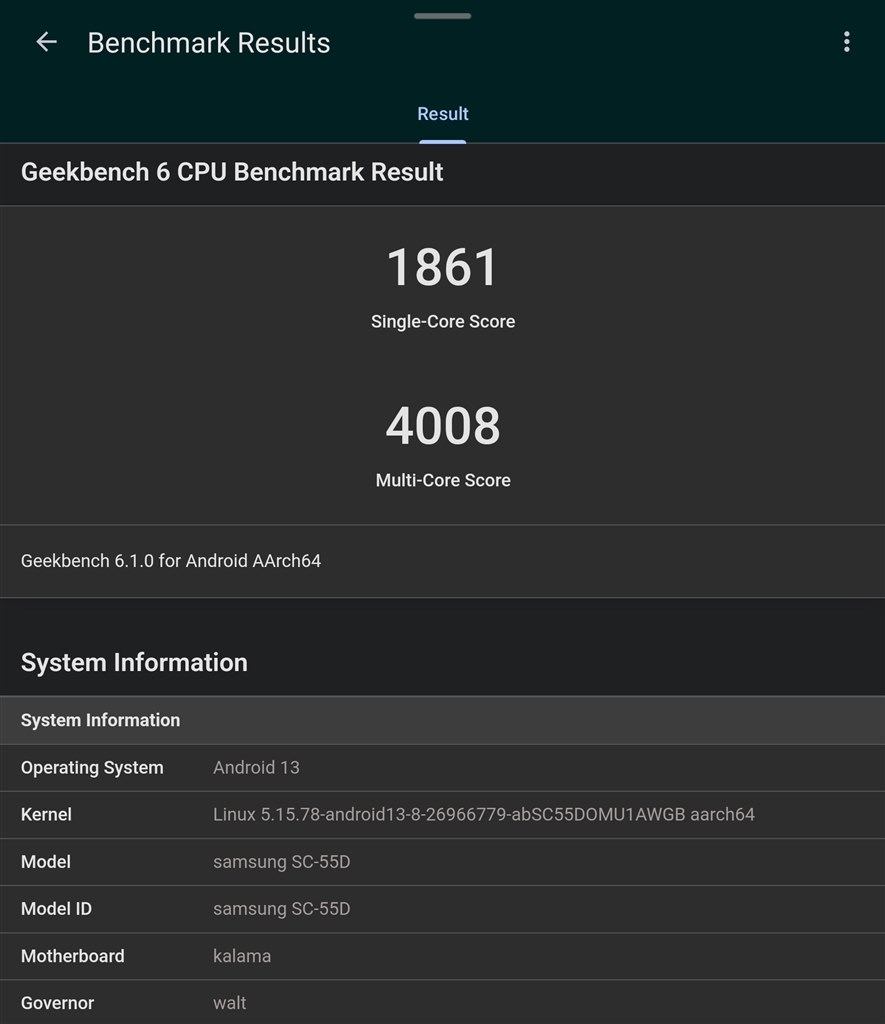Select the Result tab

pos(443,114)
